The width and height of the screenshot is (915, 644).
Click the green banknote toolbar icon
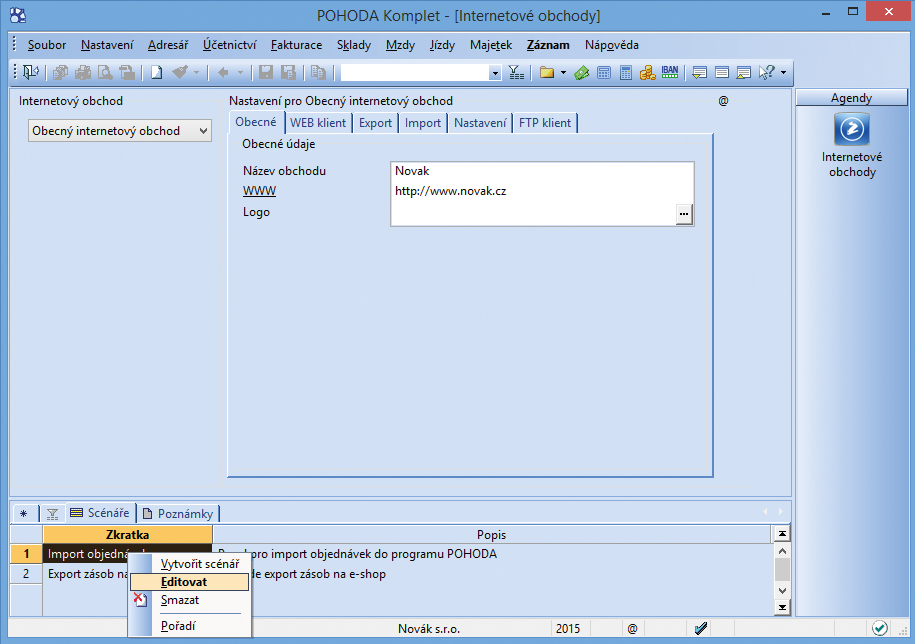tap(582, 72)
